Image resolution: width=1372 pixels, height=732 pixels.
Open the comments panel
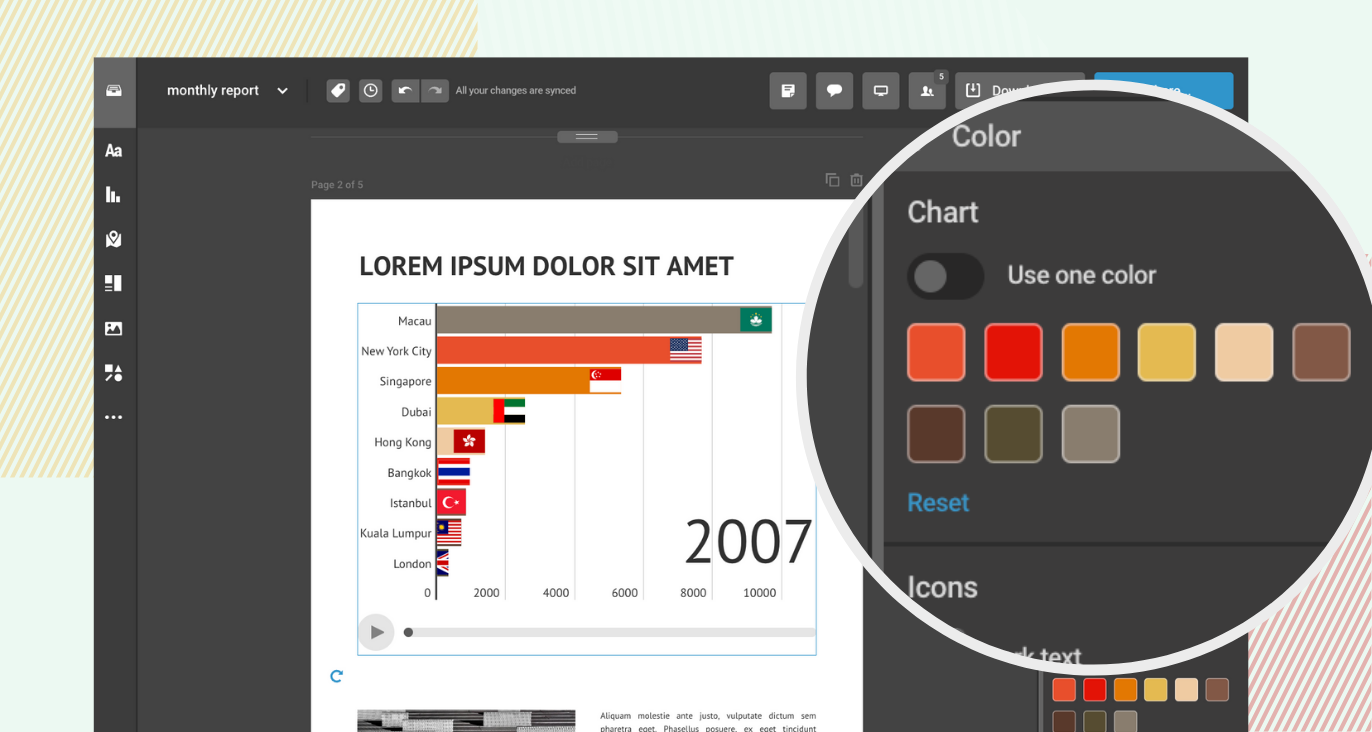pyautogui.click(x=834, y=90)
